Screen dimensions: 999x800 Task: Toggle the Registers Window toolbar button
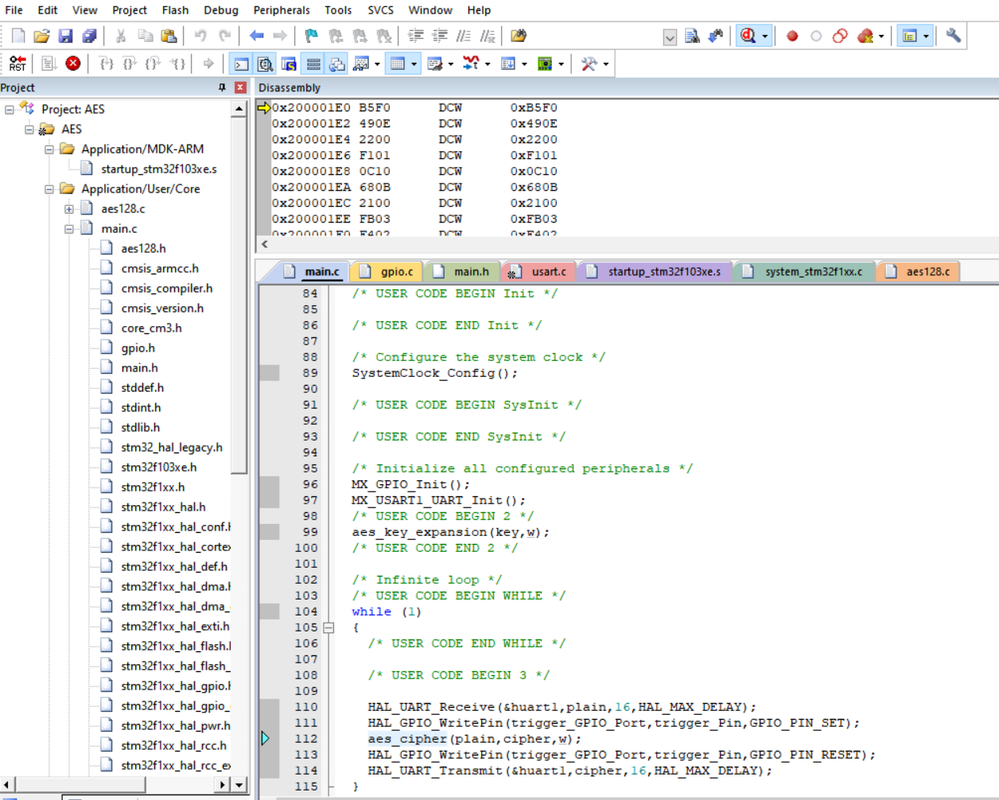point(313,63)
